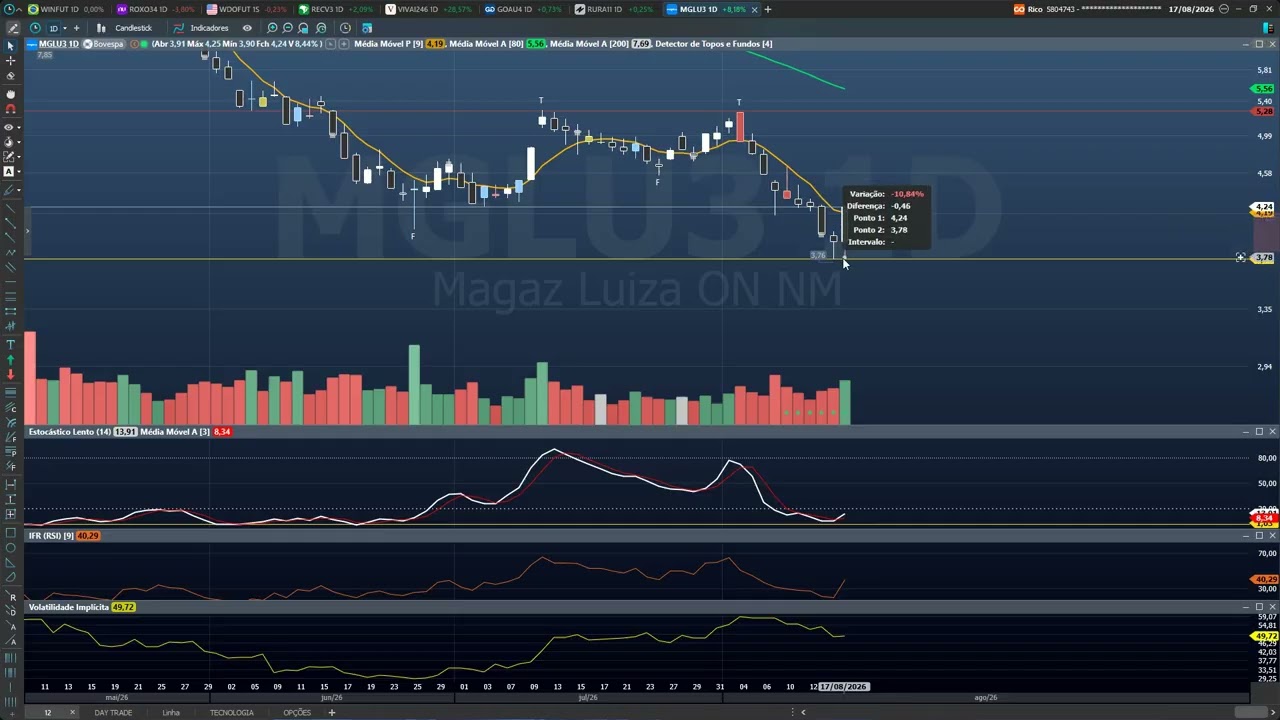
Task: Click the horizontal scrollbar thumb at bottom right
Action: click(x=1250, y=712)
